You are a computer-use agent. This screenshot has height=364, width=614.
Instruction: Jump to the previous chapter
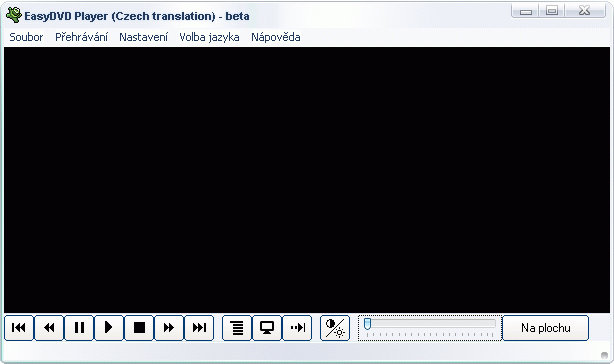19,328
